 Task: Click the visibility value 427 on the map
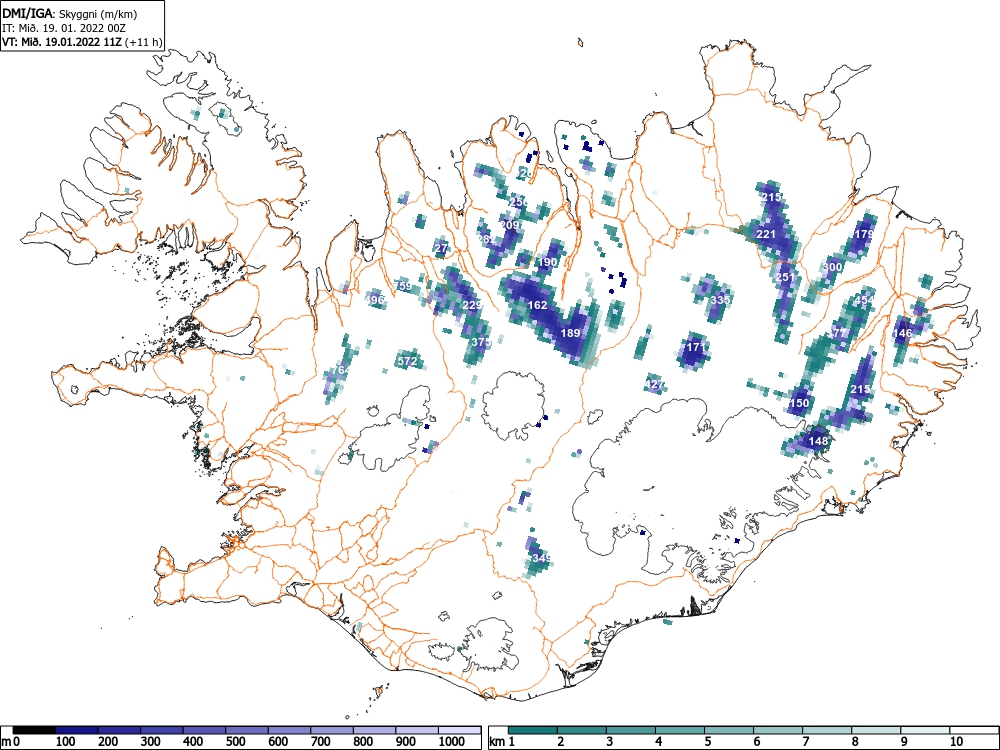point(656,385)
